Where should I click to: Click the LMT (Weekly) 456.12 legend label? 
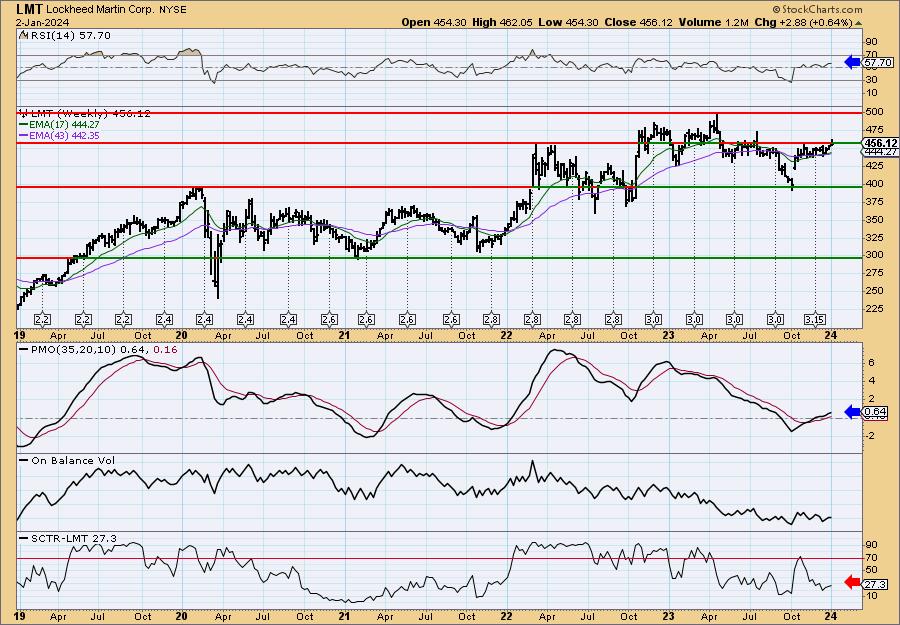90,113
